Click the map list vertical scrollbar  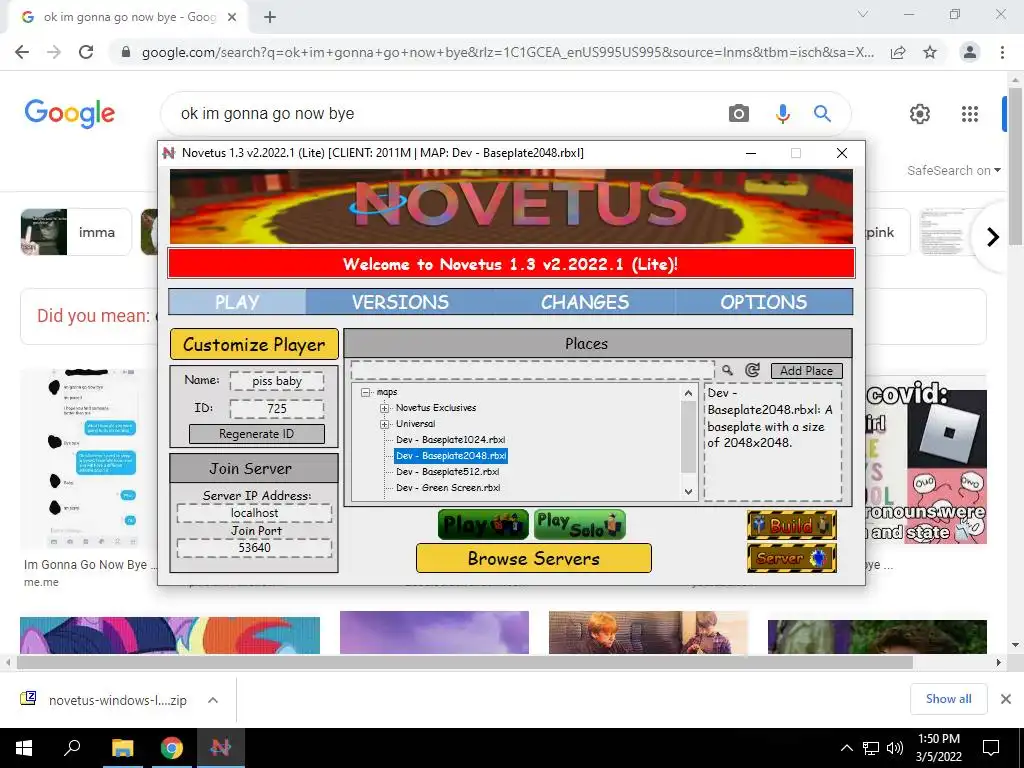point(688,437)
